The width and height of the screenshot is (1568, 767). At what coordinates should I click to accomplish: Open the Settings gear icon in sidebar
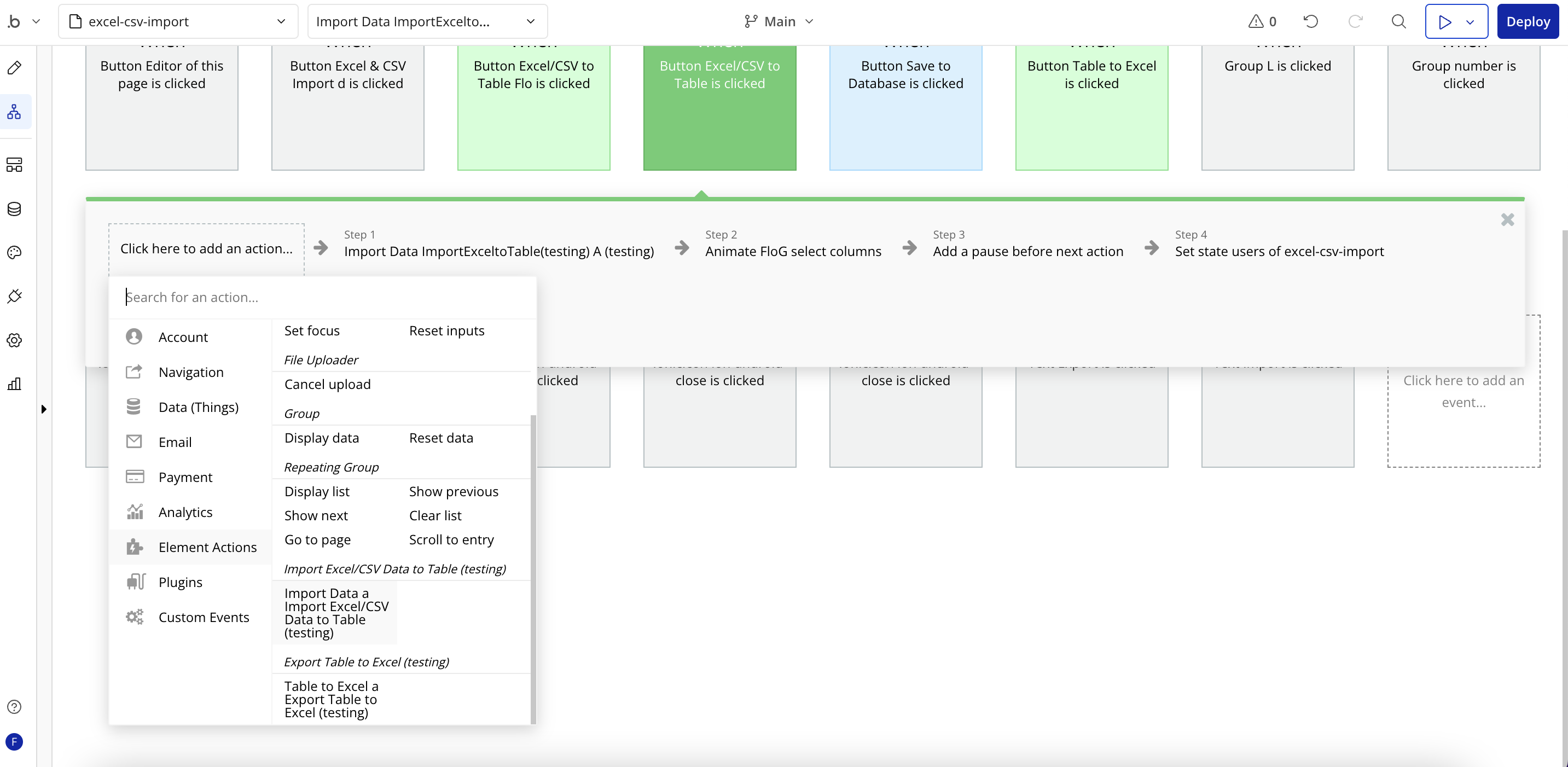click(x=15, y=340)
